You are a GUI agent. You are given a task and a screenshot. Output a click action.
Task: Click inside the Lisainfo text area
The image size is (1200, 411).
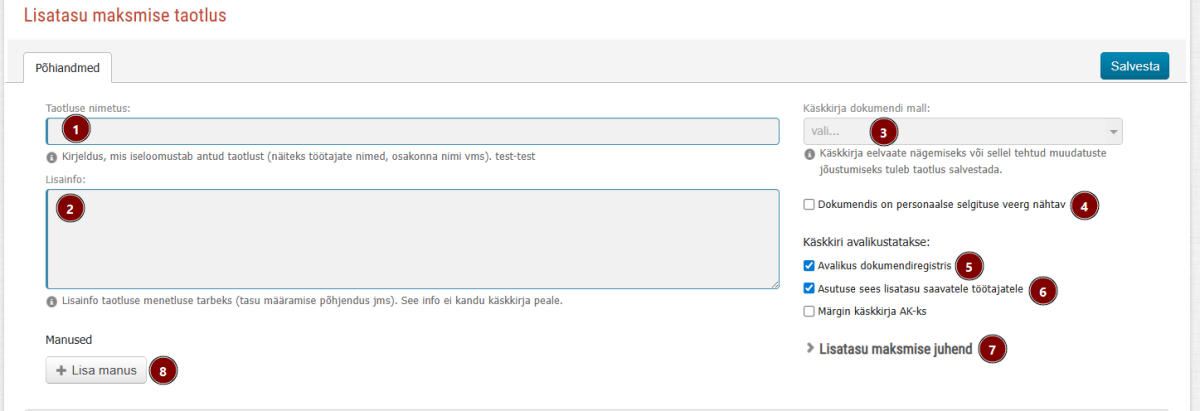(412, 239)
